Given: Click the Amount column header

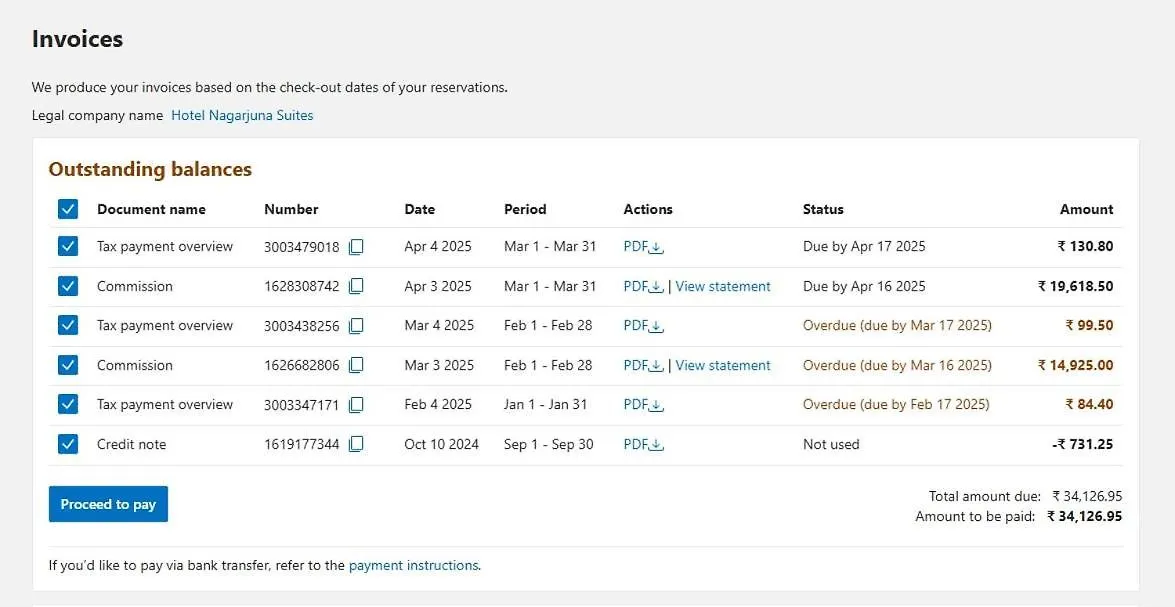Looking at the screenshot, I should click(x=1087, y=210).
